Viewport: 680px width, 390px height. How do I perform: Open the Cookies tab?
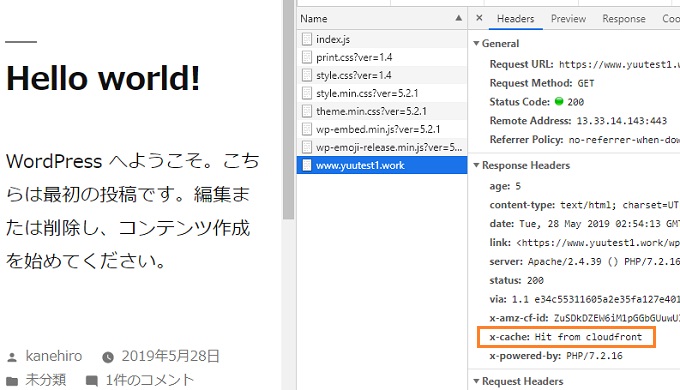click(x=670, y=19)
